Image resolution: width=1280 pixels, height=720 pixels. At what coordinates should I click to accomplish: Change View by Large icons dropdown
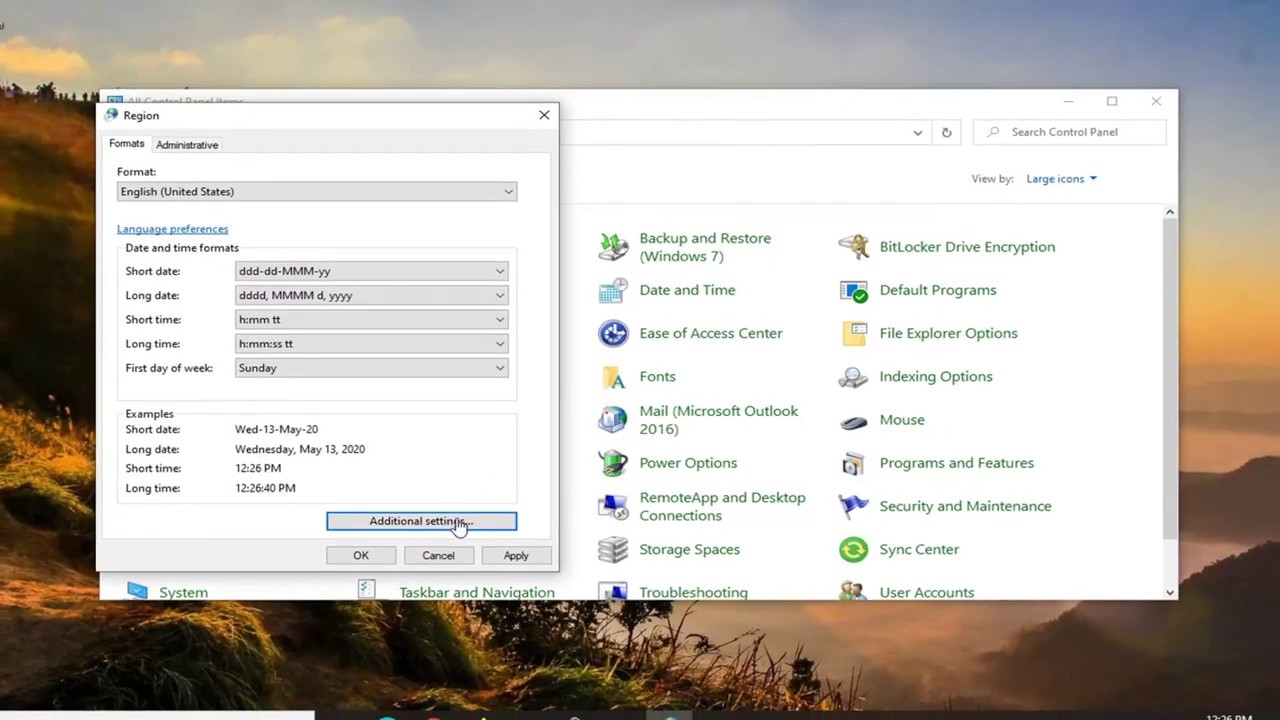1061,179
